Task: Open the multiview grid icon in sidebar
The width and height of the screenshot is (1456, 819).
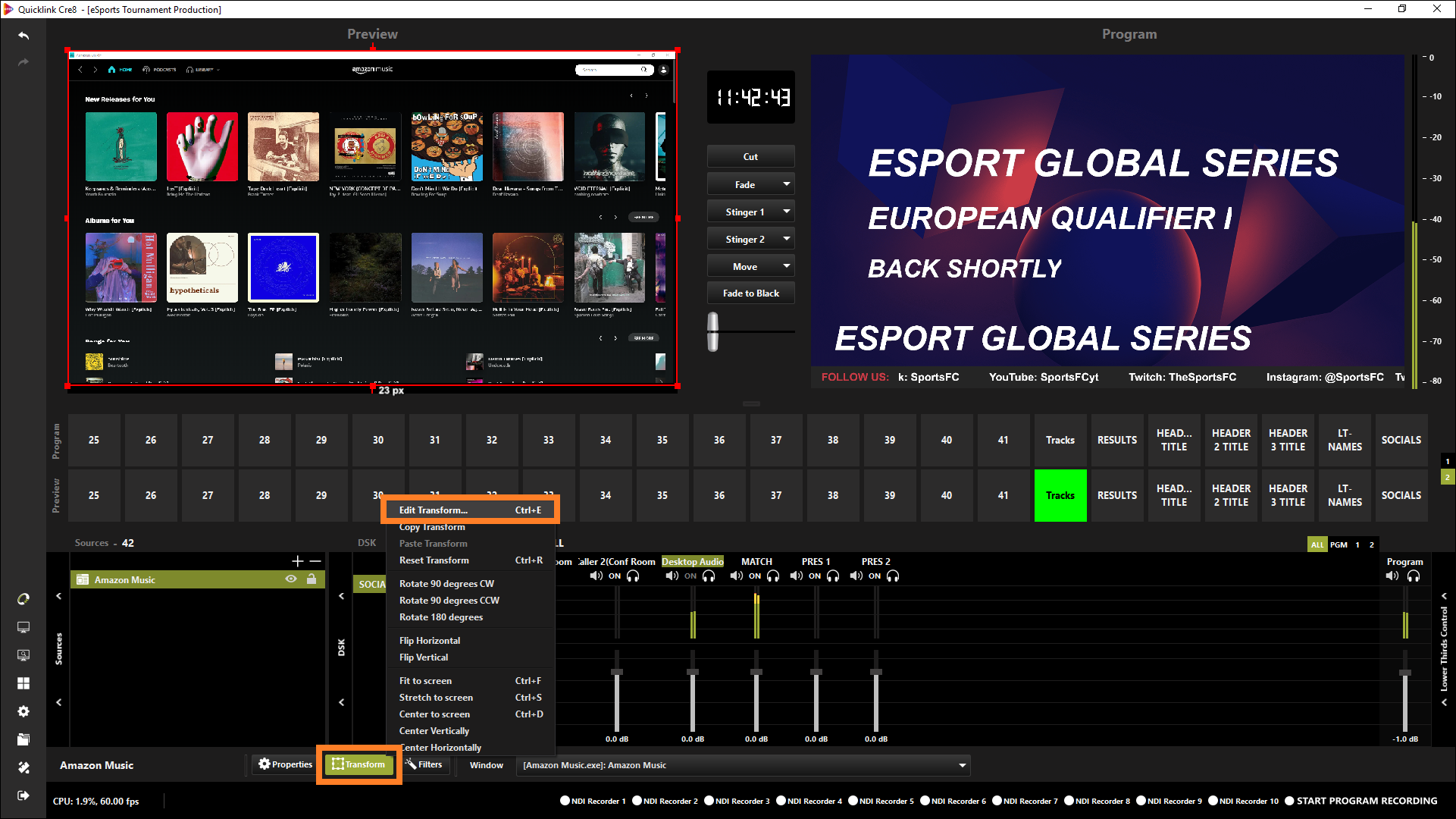Action: [23, 683]
